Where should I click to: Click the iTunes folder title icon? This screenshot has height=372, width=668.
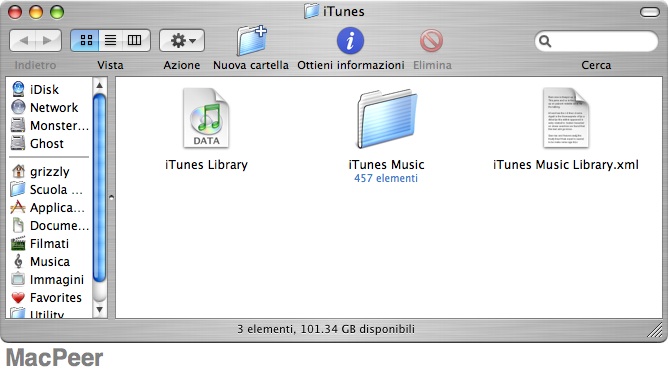pos(311,11)
